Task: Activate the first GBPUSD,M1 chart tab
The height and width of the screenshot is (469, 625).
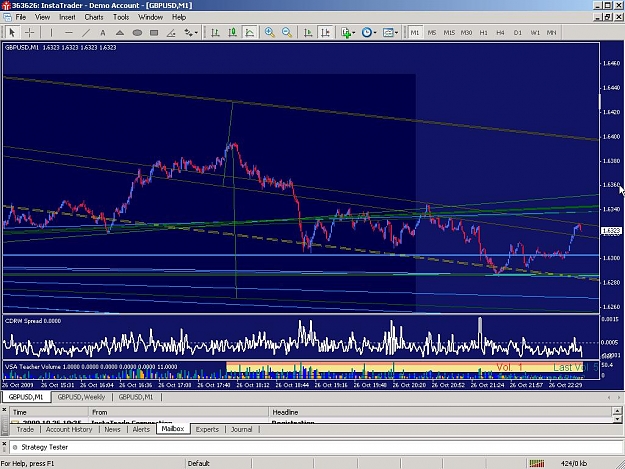Action: pyautogui.click(x=26, y=397)
